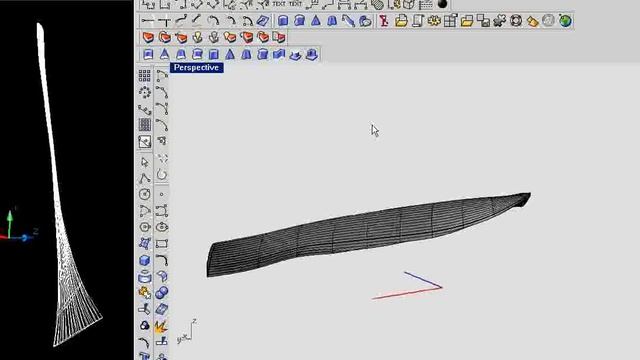Click the yellow stamp icon in the orange row
640x360 pixels.
197,38
